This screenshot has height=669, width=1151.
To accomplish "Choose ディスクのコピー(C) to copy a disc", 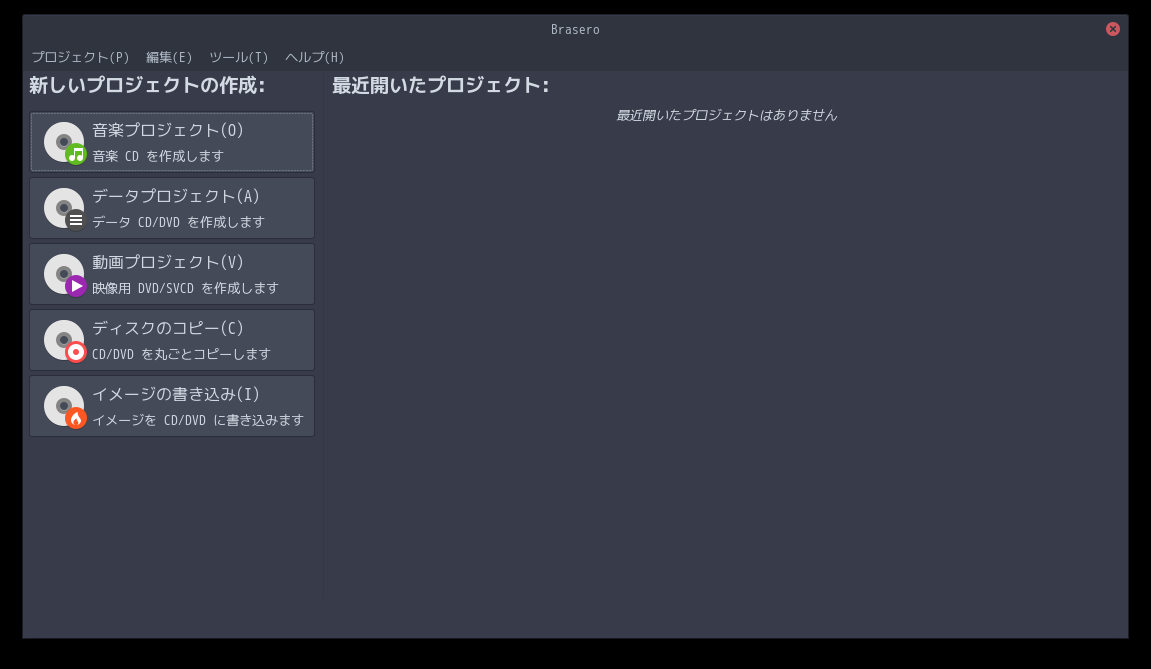I will 172,340.
